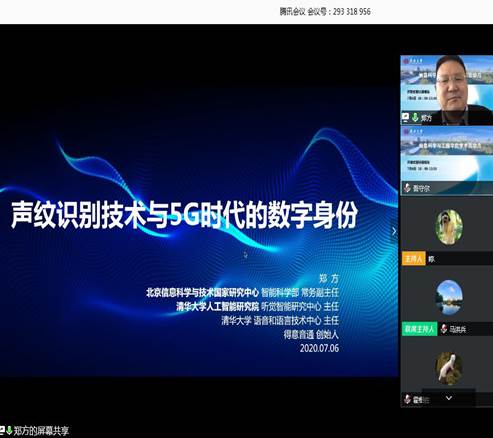Select 郑方's camera video tile
This screenshot has width=493, height=438.
tap(447, 90)
